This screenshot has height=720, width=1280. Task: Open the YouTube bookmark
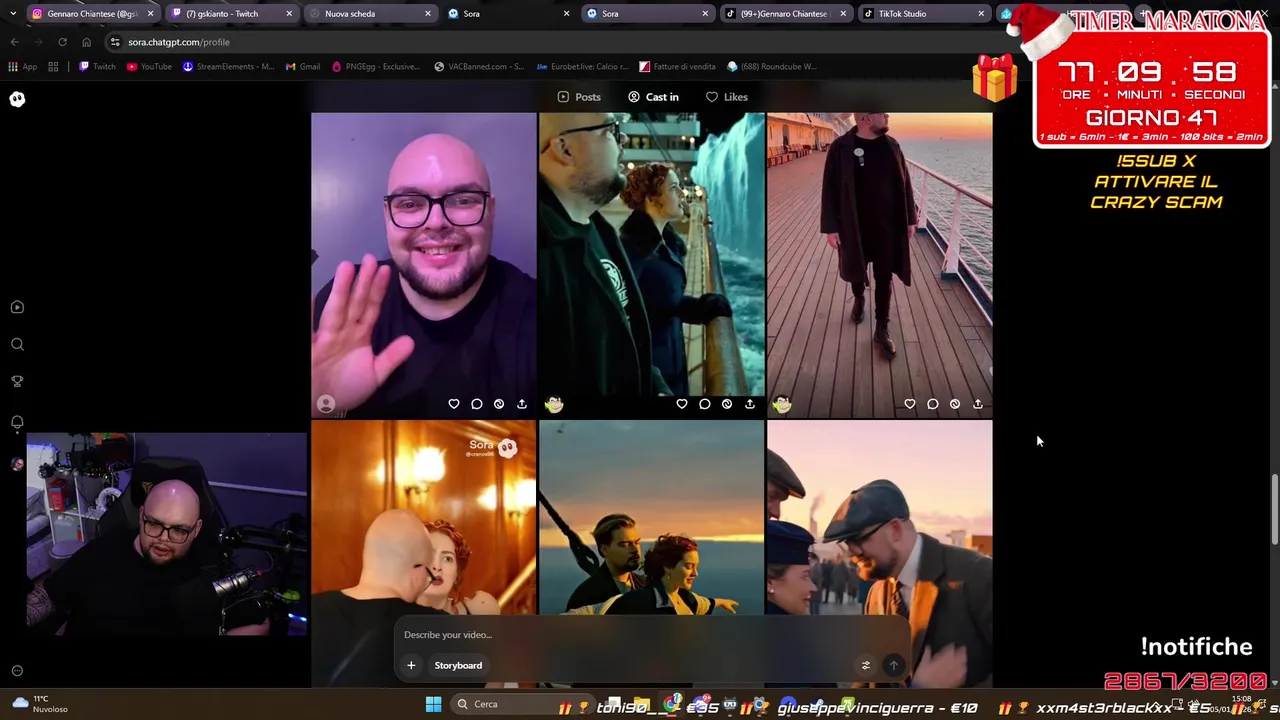[149, 67]
